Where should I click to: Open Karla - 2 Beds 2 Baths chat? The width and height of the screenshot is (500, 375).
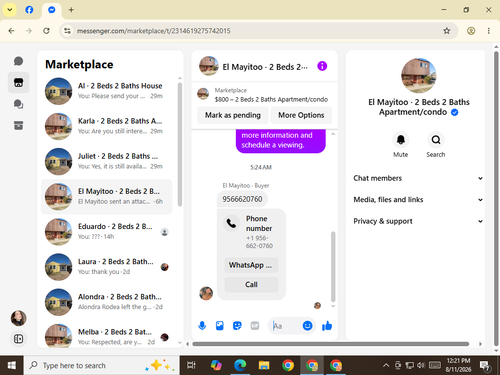[x=107, y=126]
